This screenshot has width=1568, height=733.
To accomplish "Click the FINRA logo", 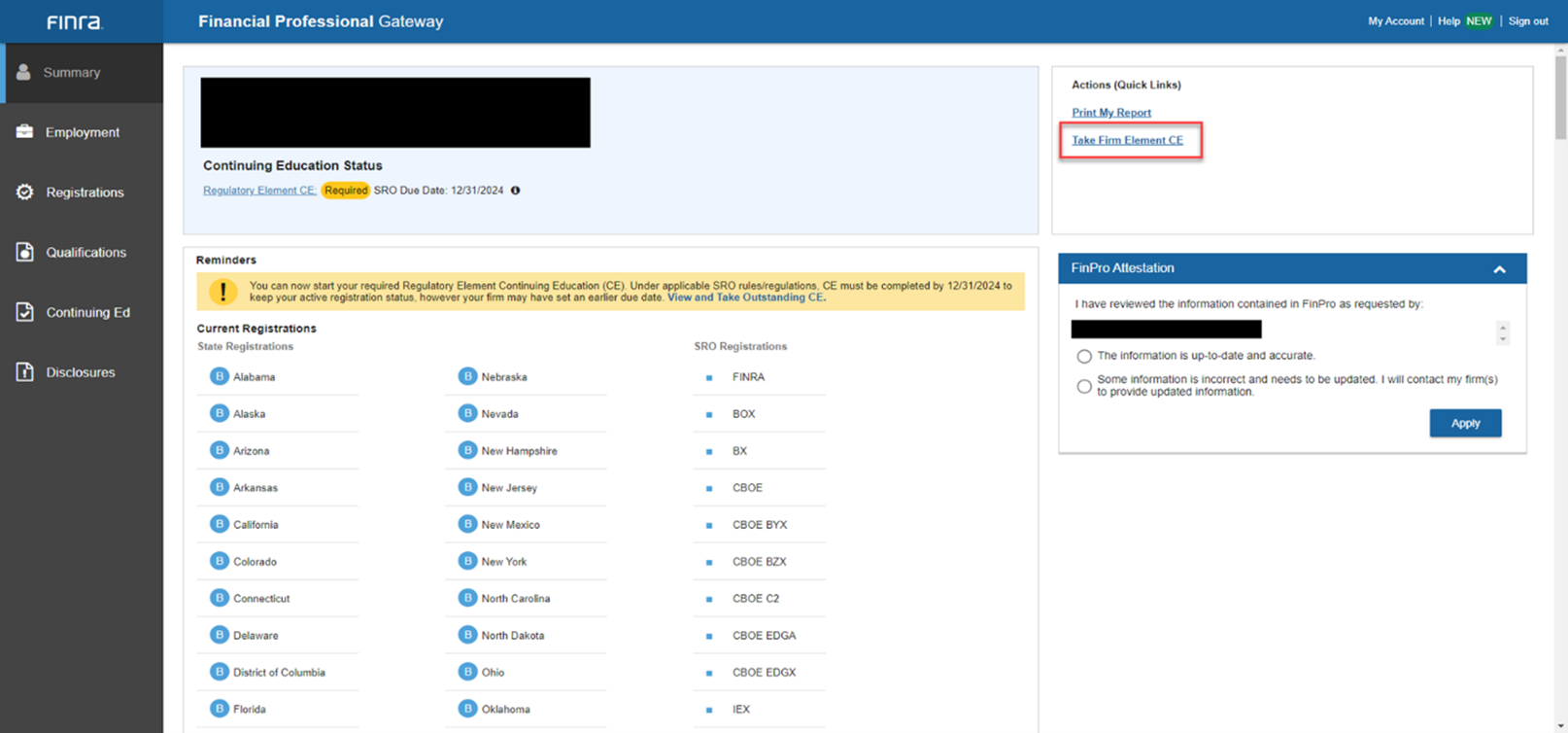I will [75, 21].
